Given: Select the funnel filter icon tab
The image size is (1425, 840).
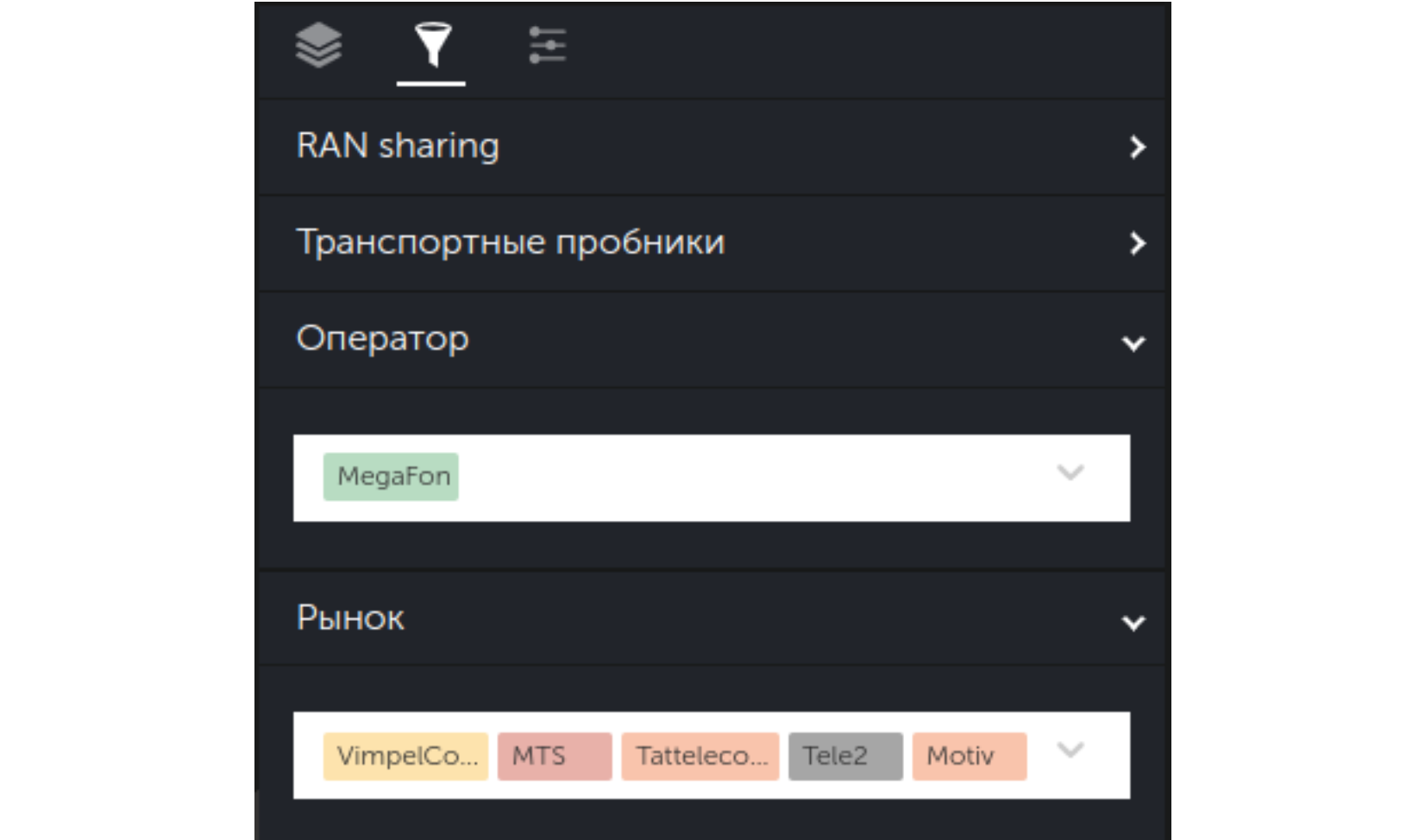Looking at the screenshot, I should (431, 45).
